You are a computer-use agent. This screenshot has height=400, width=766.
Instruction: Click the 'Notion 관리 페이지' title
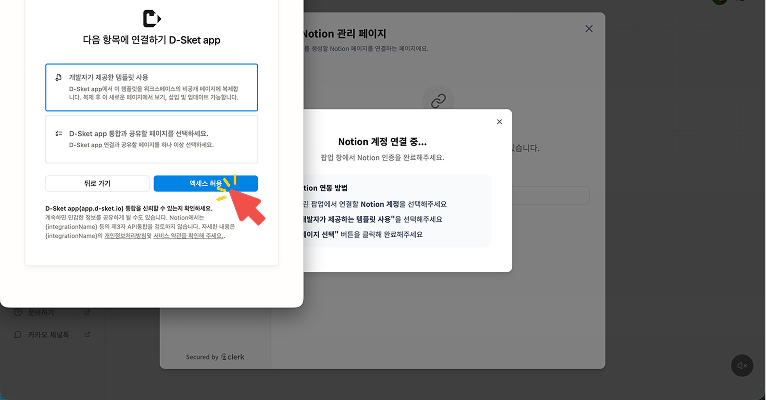pos(345,34)
